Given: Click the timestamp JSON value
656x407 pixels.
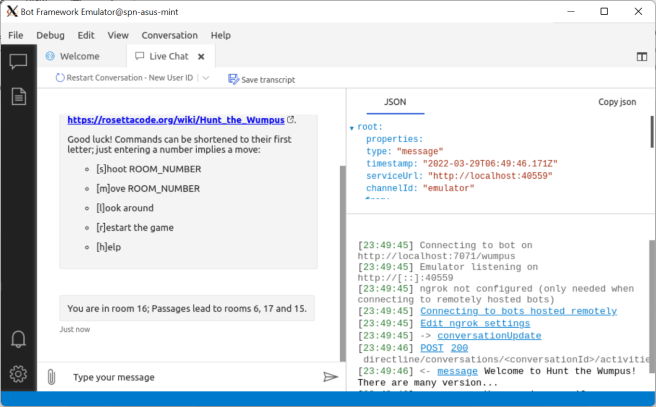Looking at the screenshot, I should pos(490,164).
